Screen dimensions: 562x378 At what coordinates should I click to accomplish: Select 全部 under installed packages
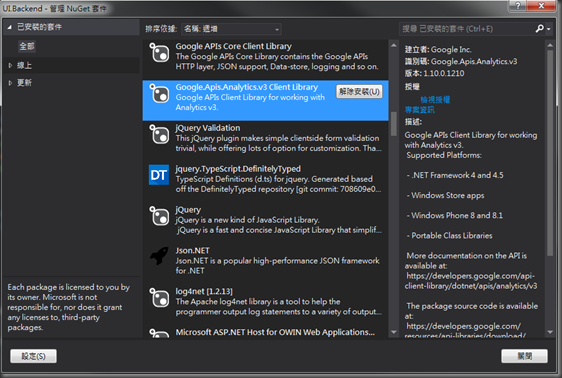click(x=27, y=46)
